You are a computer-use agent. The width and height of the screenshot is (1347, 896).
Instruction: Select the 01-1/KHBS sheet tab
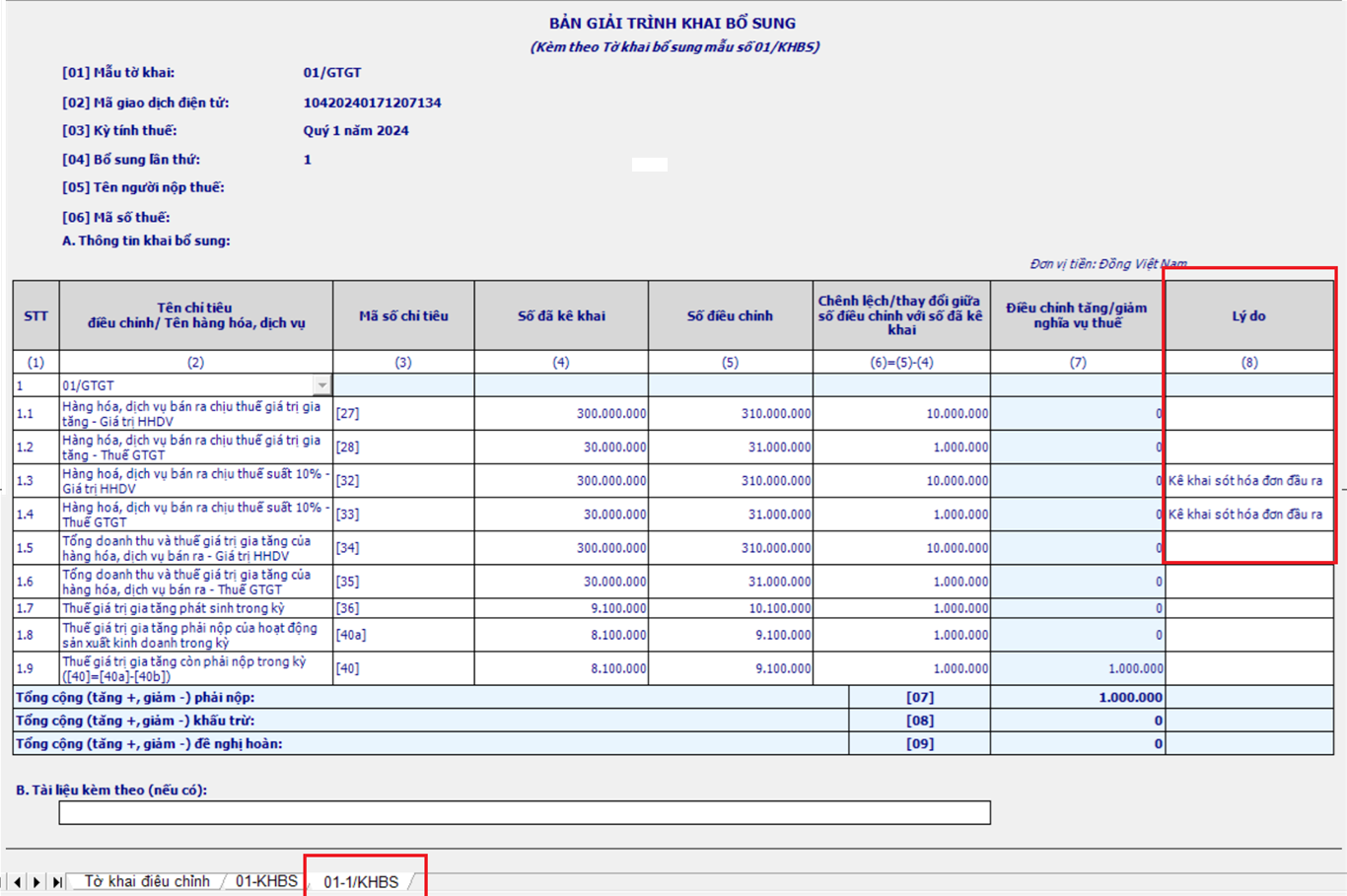[x=361, y=881]
